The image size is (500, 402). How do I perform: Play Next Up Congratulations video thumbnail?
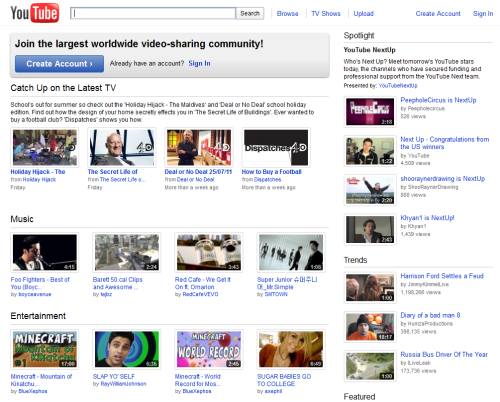click(x=370, y=151)
